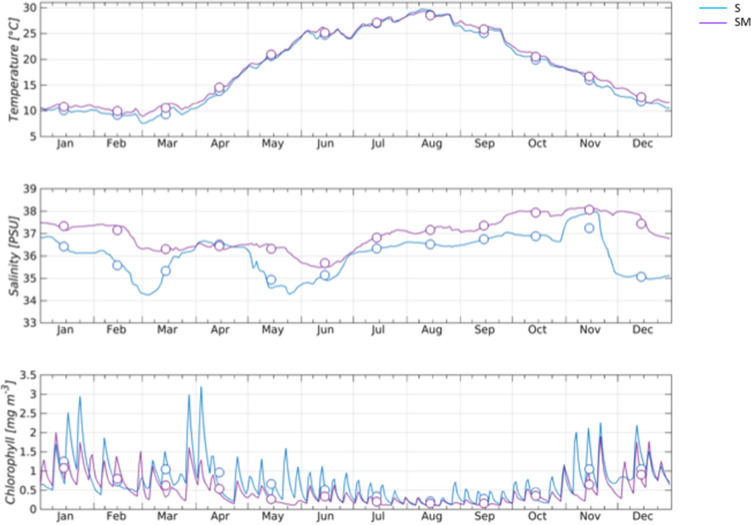
Task: Click 'Feb' under the salinity chart
Action: (x=116, y=330)
